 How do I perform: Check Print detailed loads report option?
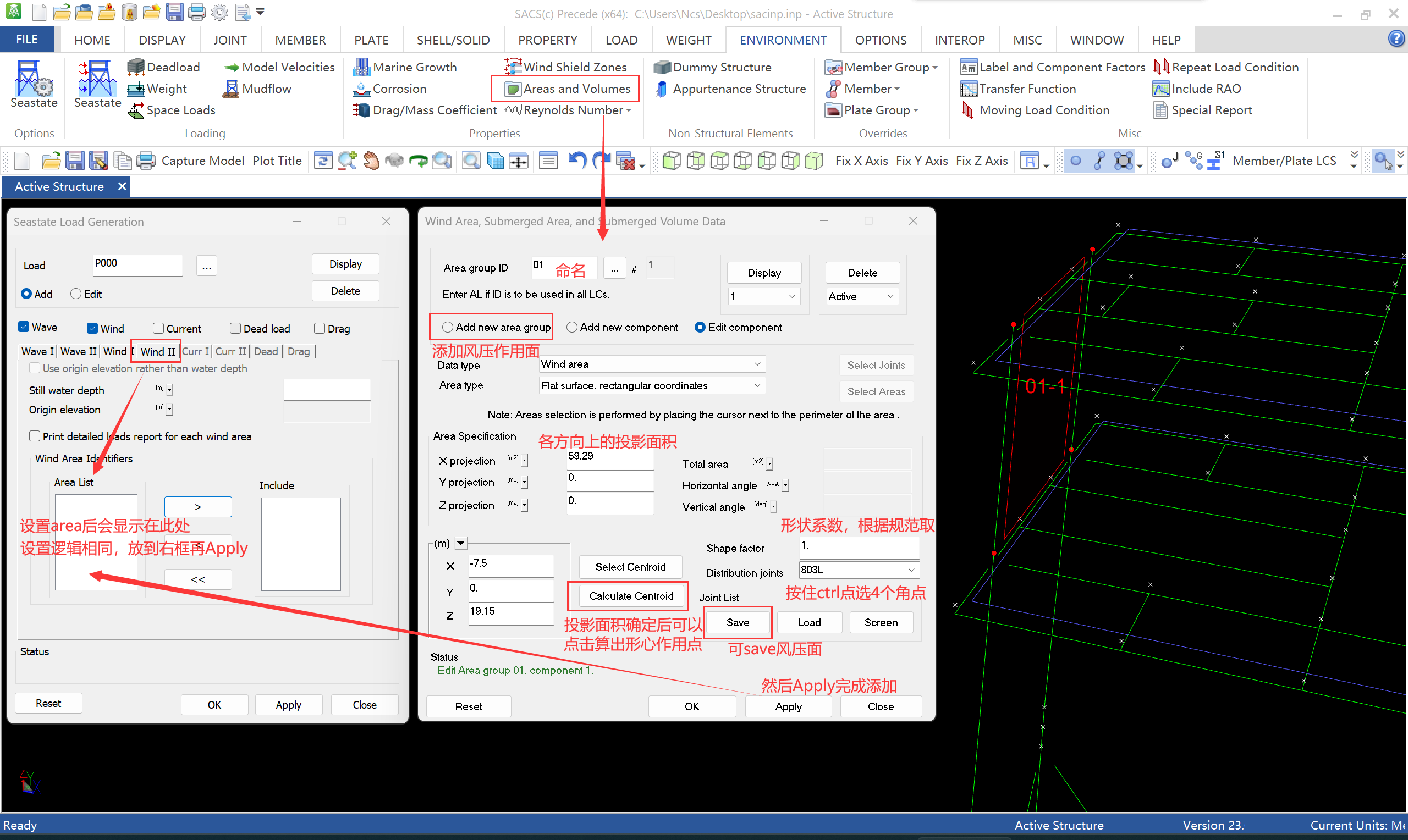pos(35,436)
